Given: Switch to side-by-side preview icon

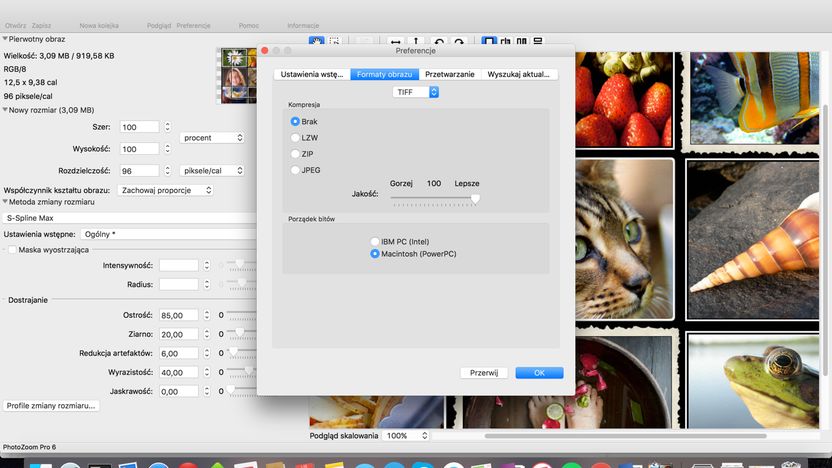Looking at the screenshot, I should 522,41.
